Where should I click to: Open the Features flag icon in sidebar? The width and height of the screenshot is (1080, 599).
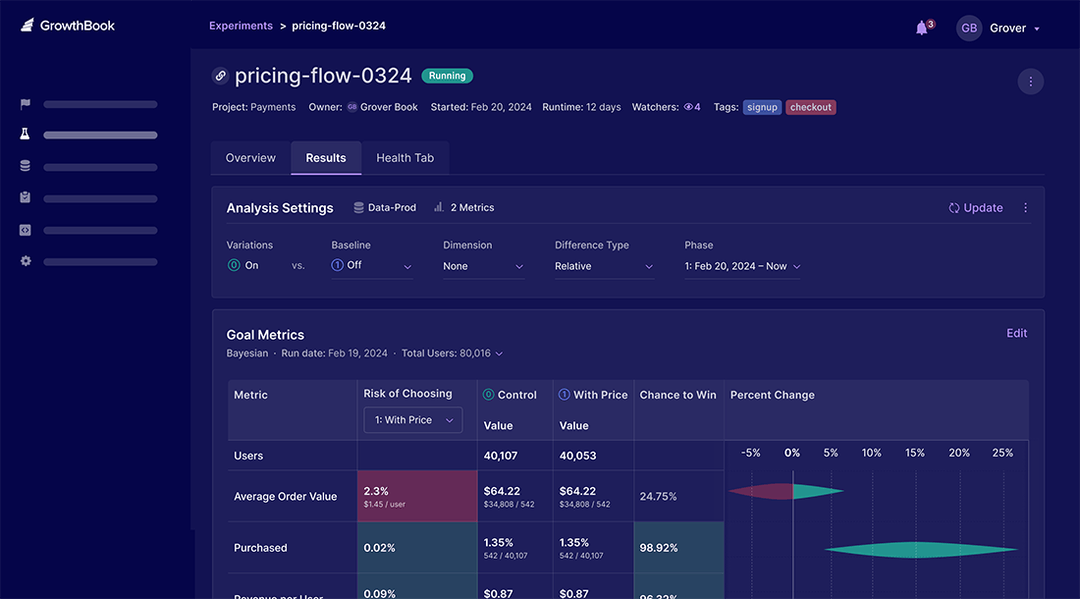(24, 103)
